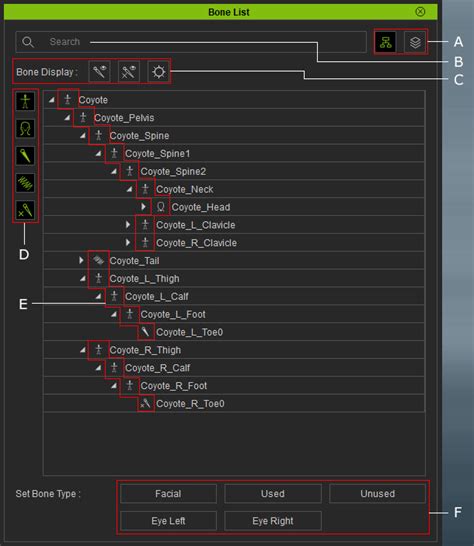The image size is (474, 546).
Task: Select the Coyote_Pelvis bone name
Action: pyautogui.click(x=124, y=118)
